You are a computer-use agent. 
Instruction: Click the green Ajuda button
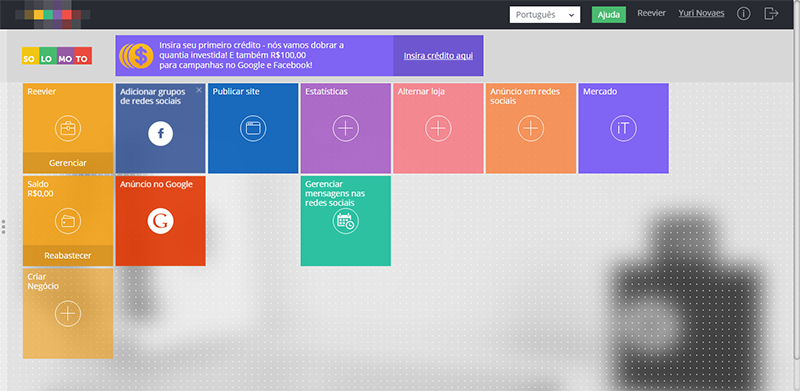(x=609, y=15)
